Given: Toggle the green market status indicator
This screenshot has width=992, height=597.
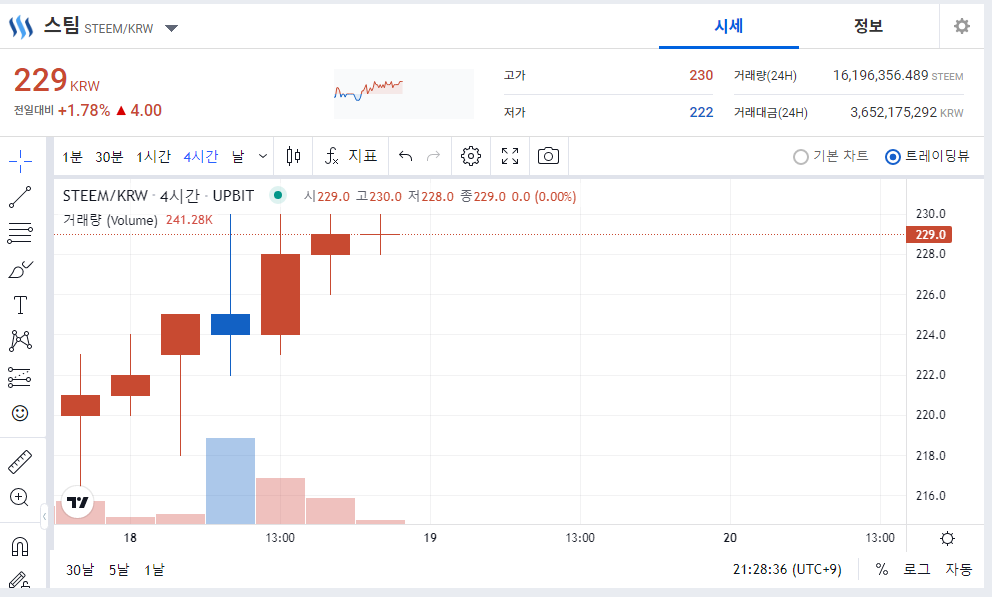Looking at the screenshot, I should [x=278, y=195].
